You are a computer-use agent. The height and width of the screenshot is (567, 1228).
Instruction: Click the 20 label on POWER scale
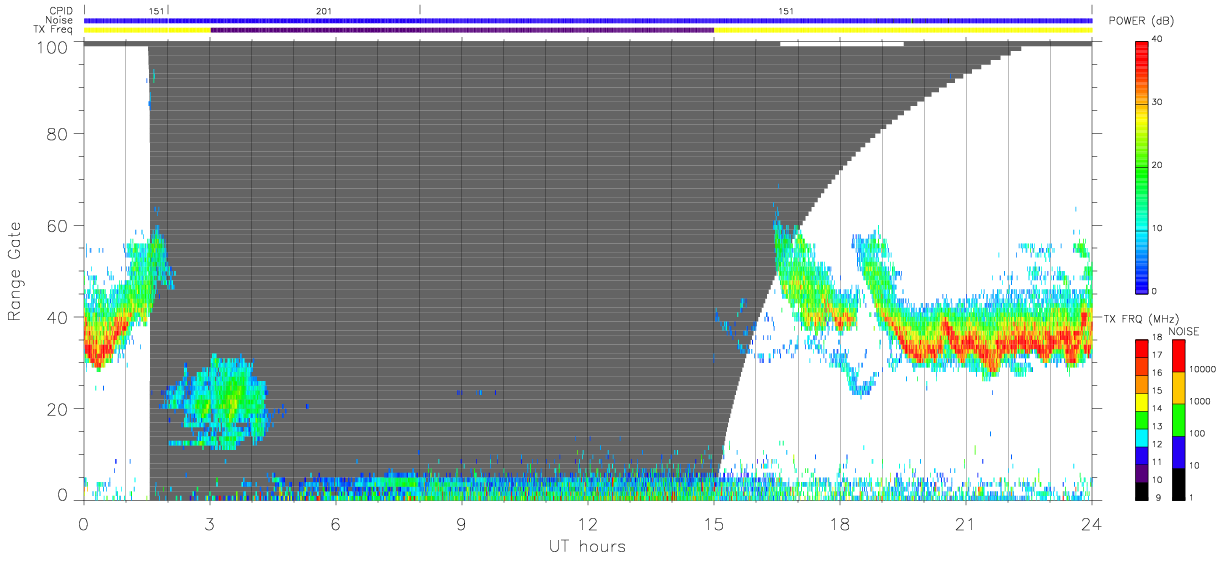pos(1157,166)
